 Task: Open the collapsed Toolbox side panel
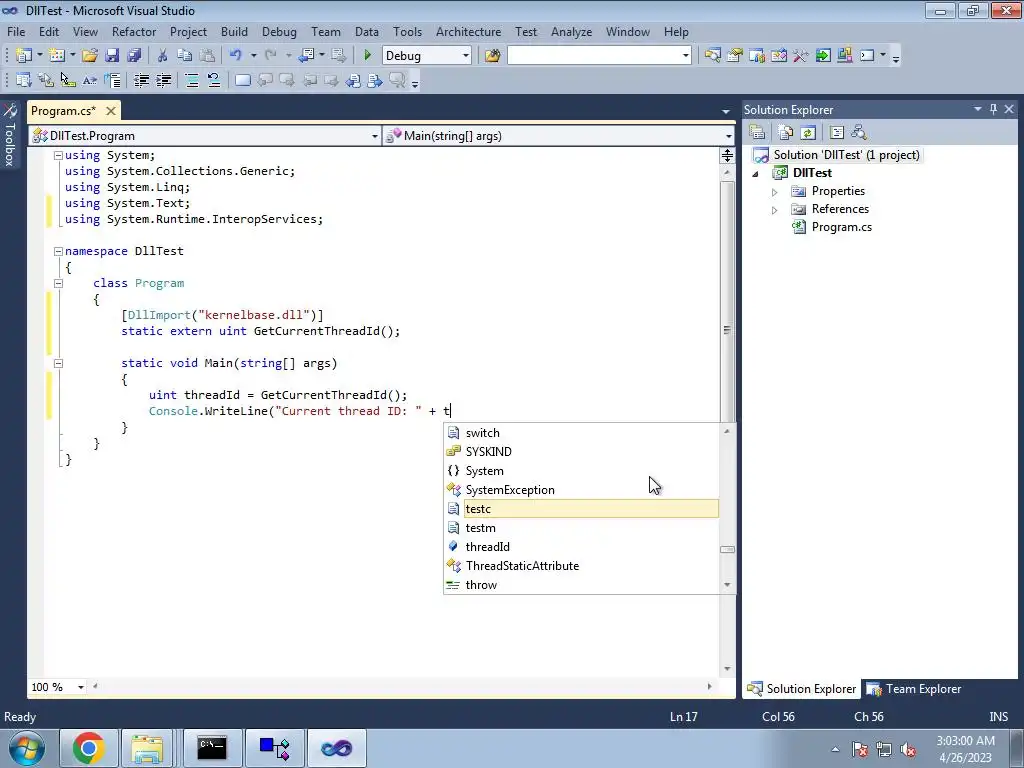point(10,135)
